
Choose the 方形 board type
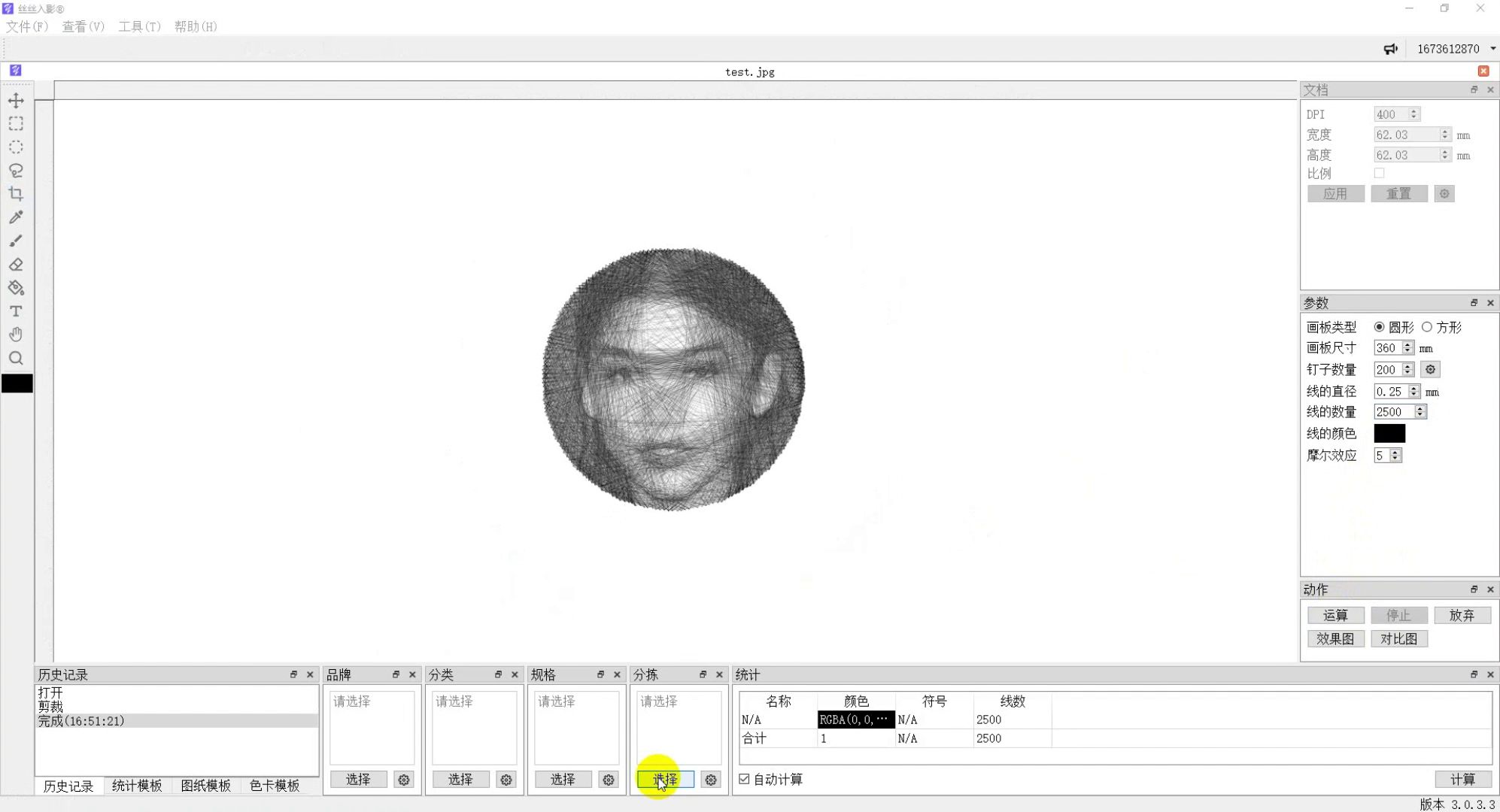(x=1427, y=327)
